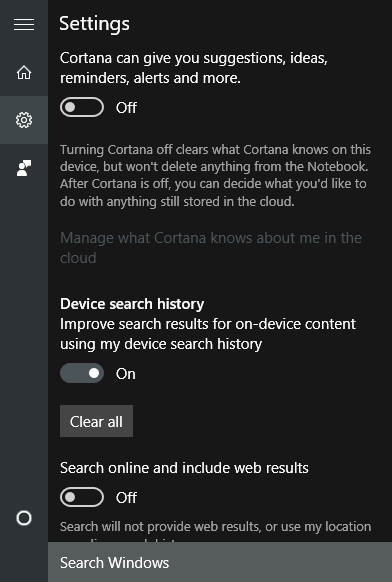Click the Device search history heading
The image size is (392, 582).
pyautogui.click(x=132, y=304)
